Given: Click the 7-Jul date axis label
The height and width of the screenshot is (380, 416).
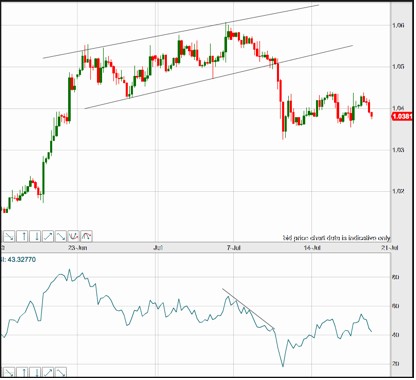Looking at the screenshot, I should pyautogui.click(x=234, y=248).
